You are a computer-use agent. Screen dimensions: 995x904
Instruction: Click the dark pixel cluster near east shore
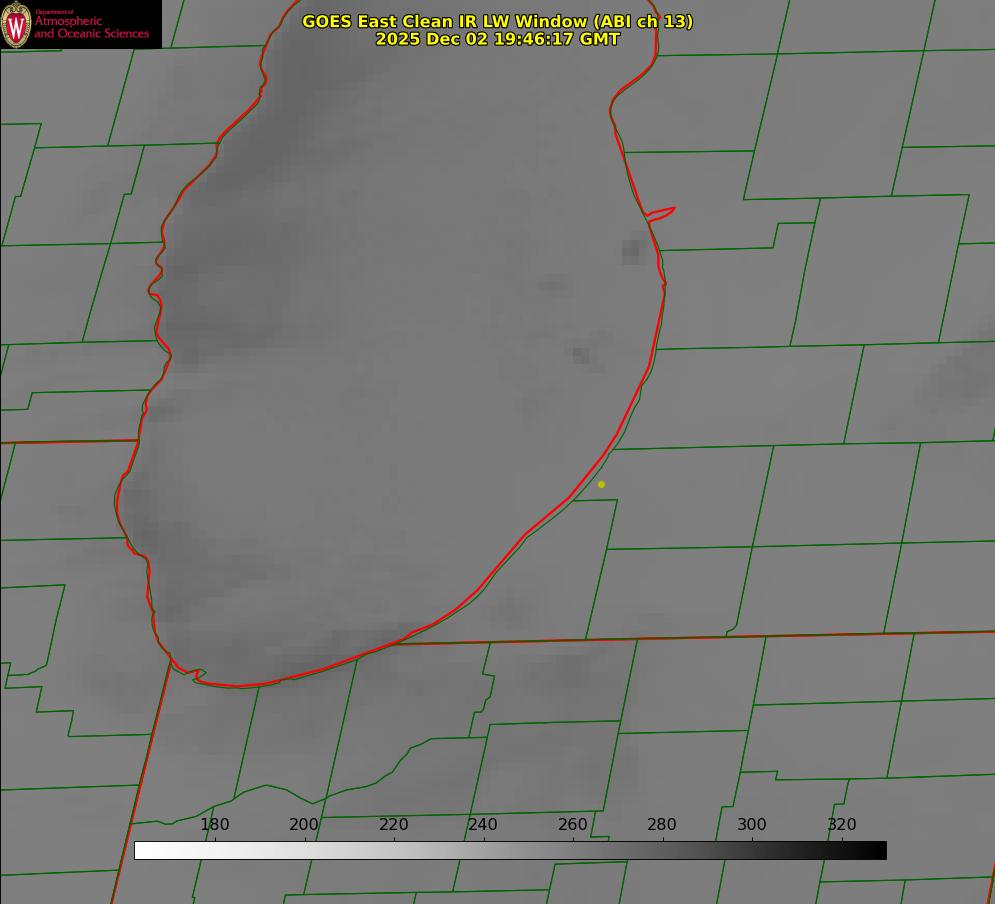click(631, 251)
